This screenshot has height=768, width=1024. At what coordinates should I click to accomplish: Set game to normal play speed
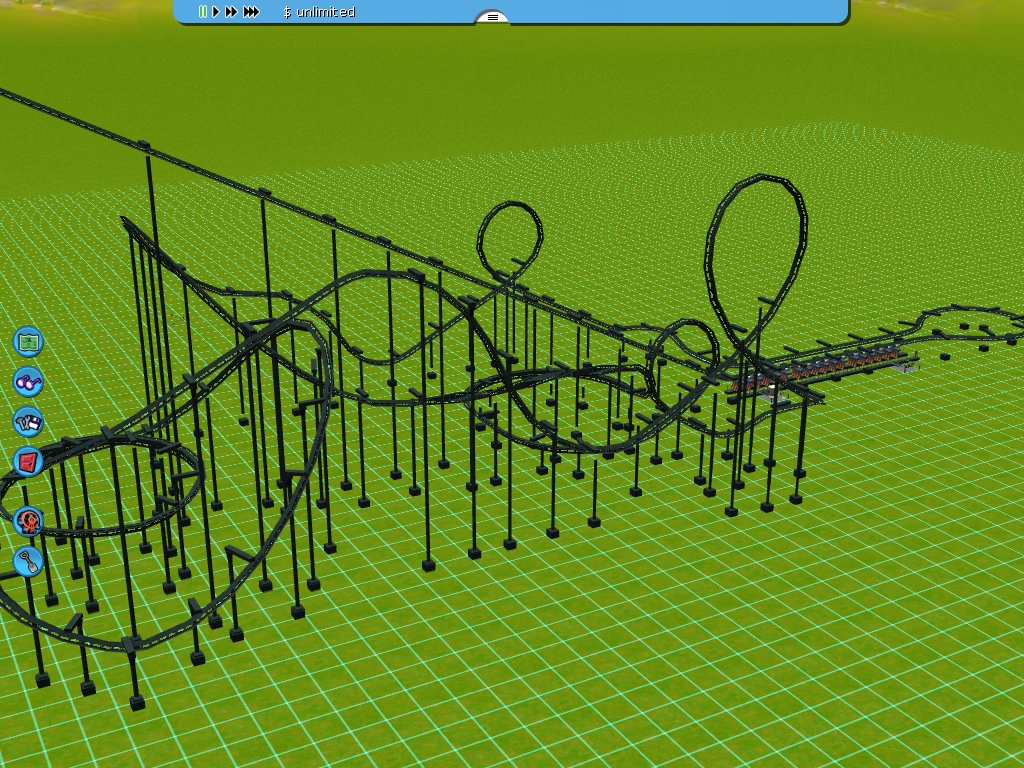point(216,12)
